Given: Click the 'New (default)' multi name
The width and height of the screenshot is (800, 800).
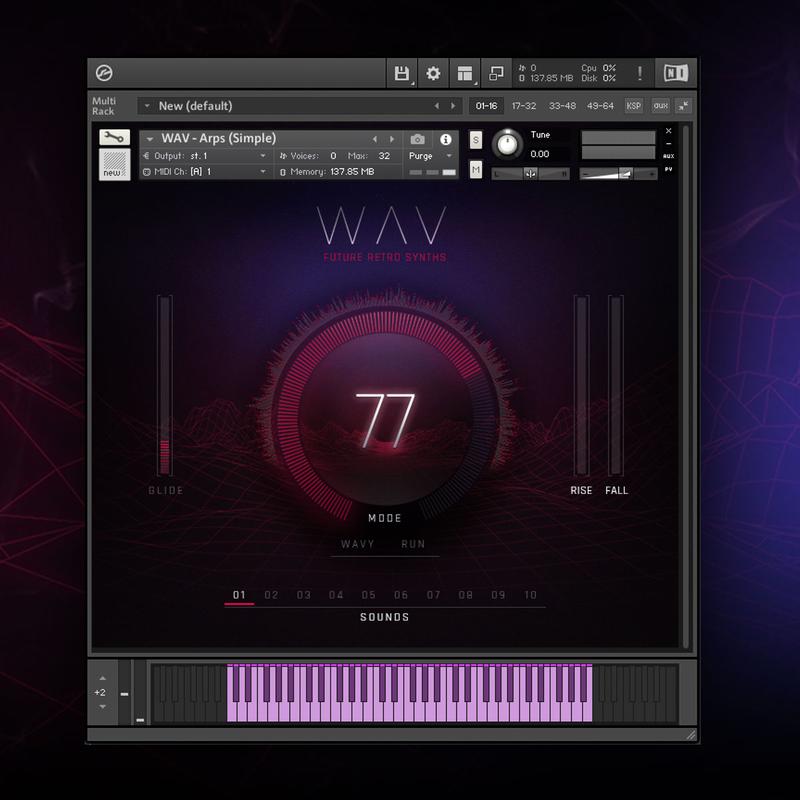Looking at the screenshot, I should point(195,106).
